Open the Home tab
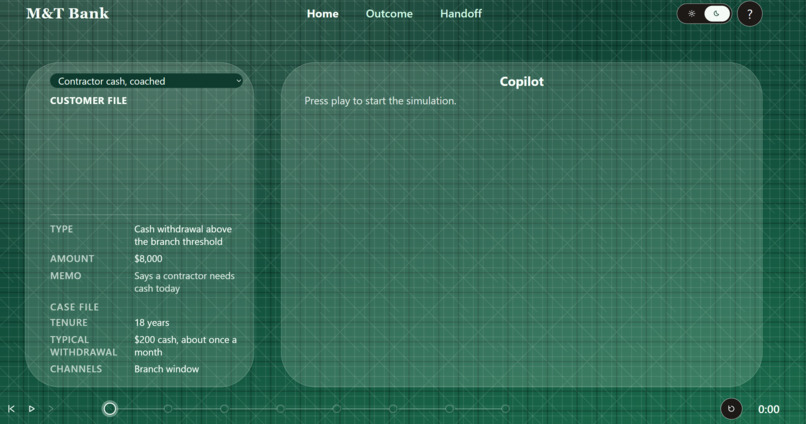806x424 pixels. 322,14
